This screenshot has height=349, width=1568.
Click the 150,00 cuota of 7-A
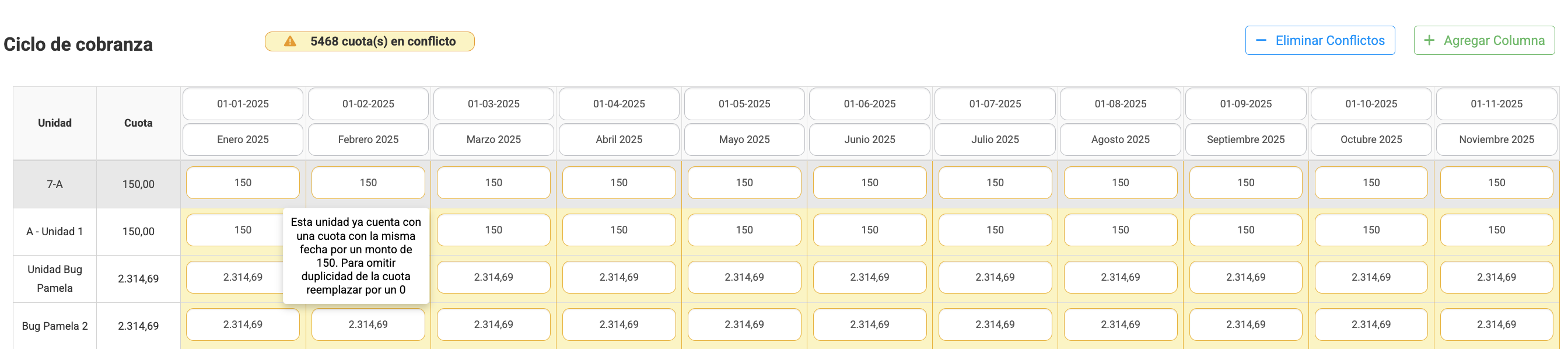tap(138, 184)
